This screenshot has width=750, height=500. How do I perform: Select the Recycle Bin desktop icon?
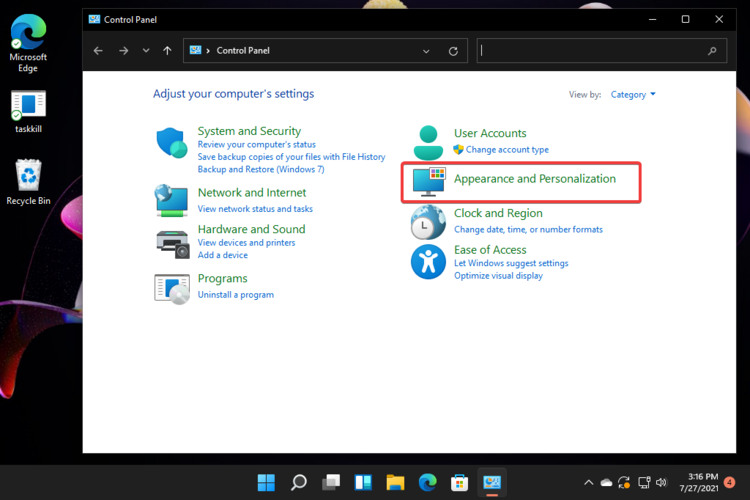coord(28,182)
